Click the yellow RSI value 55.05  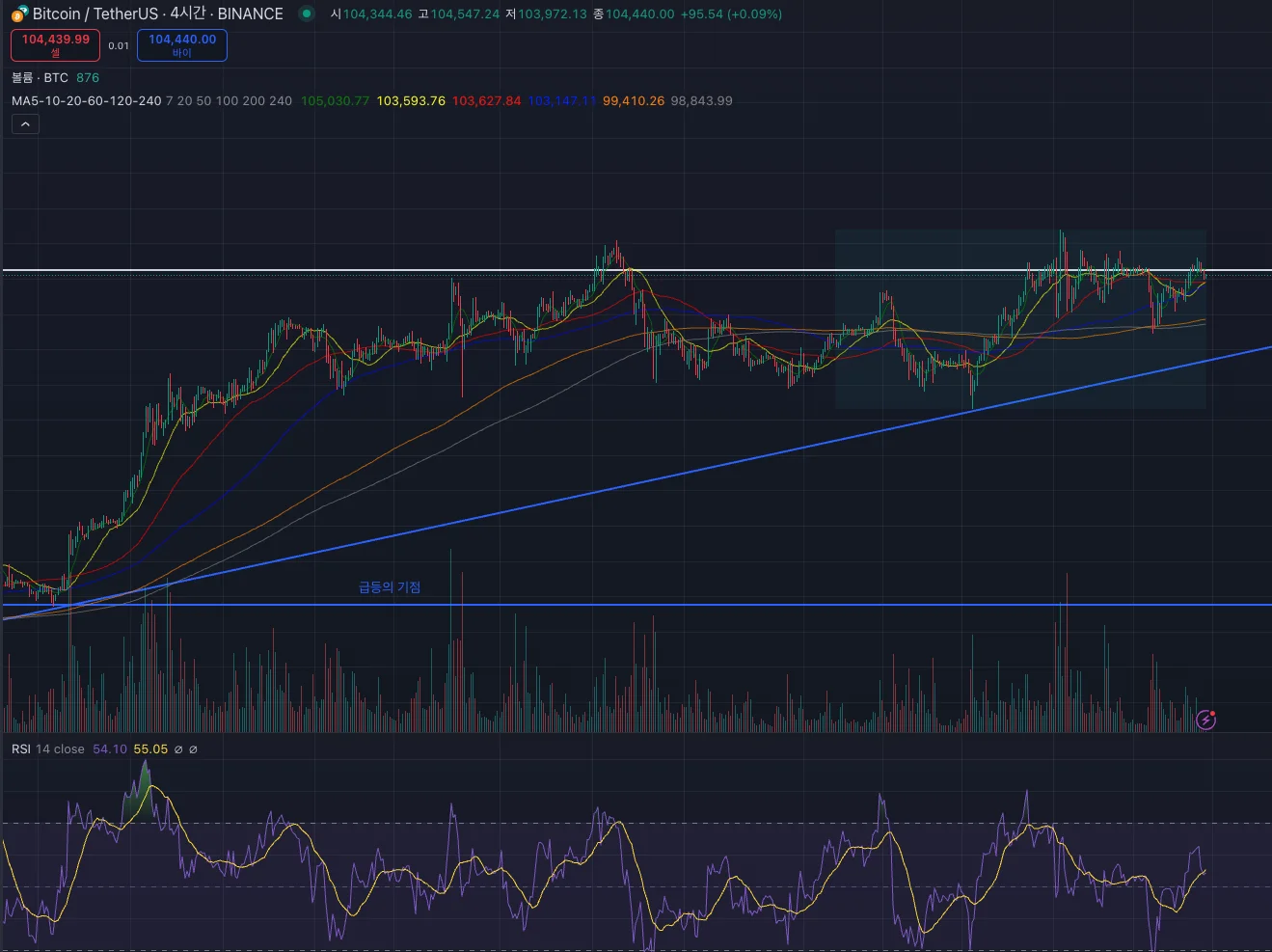[150, 749]
